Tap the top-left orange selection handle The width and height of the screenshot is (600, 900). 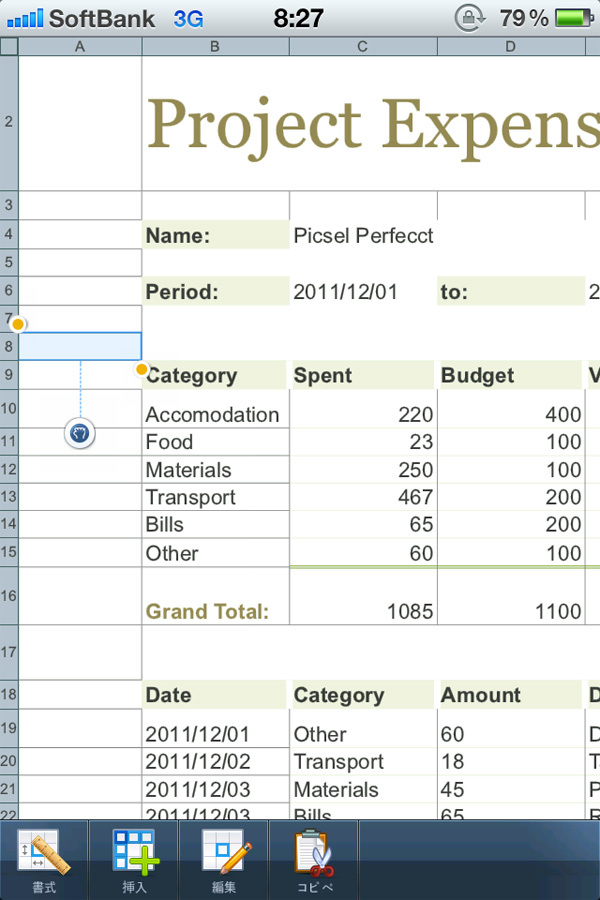tap(18, 324)
